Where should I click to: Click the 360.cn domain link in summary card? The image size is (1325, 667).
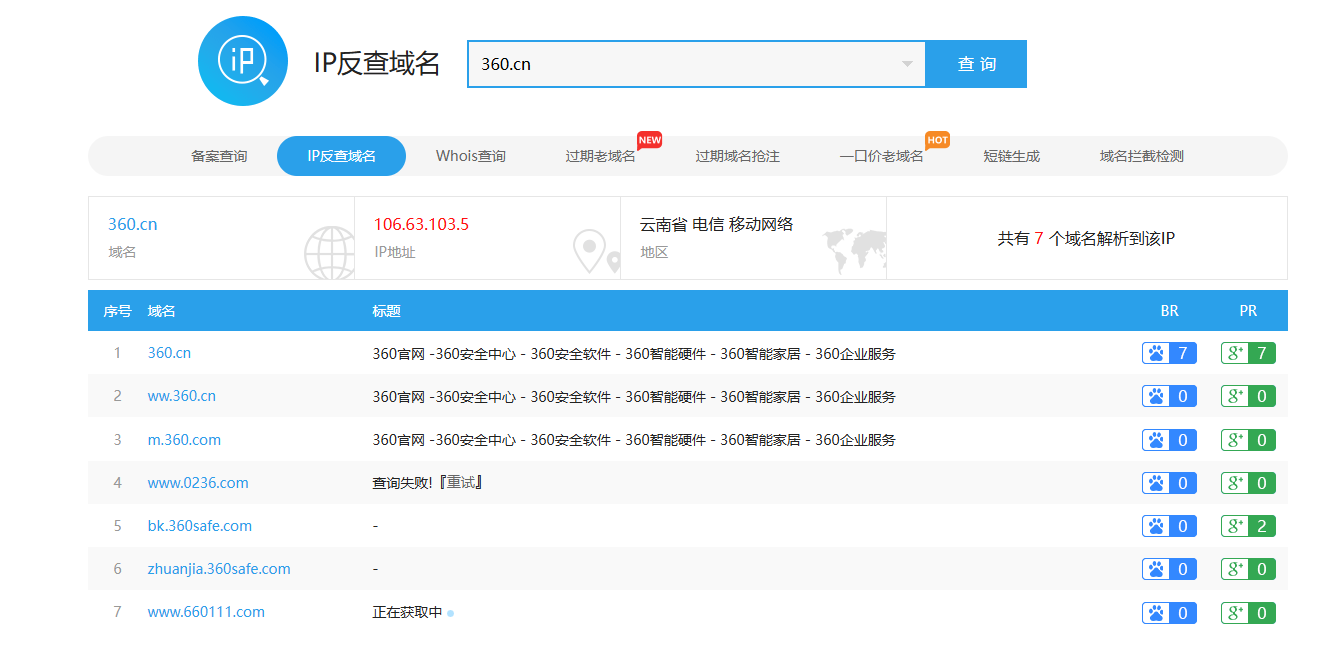coord(133,224)
